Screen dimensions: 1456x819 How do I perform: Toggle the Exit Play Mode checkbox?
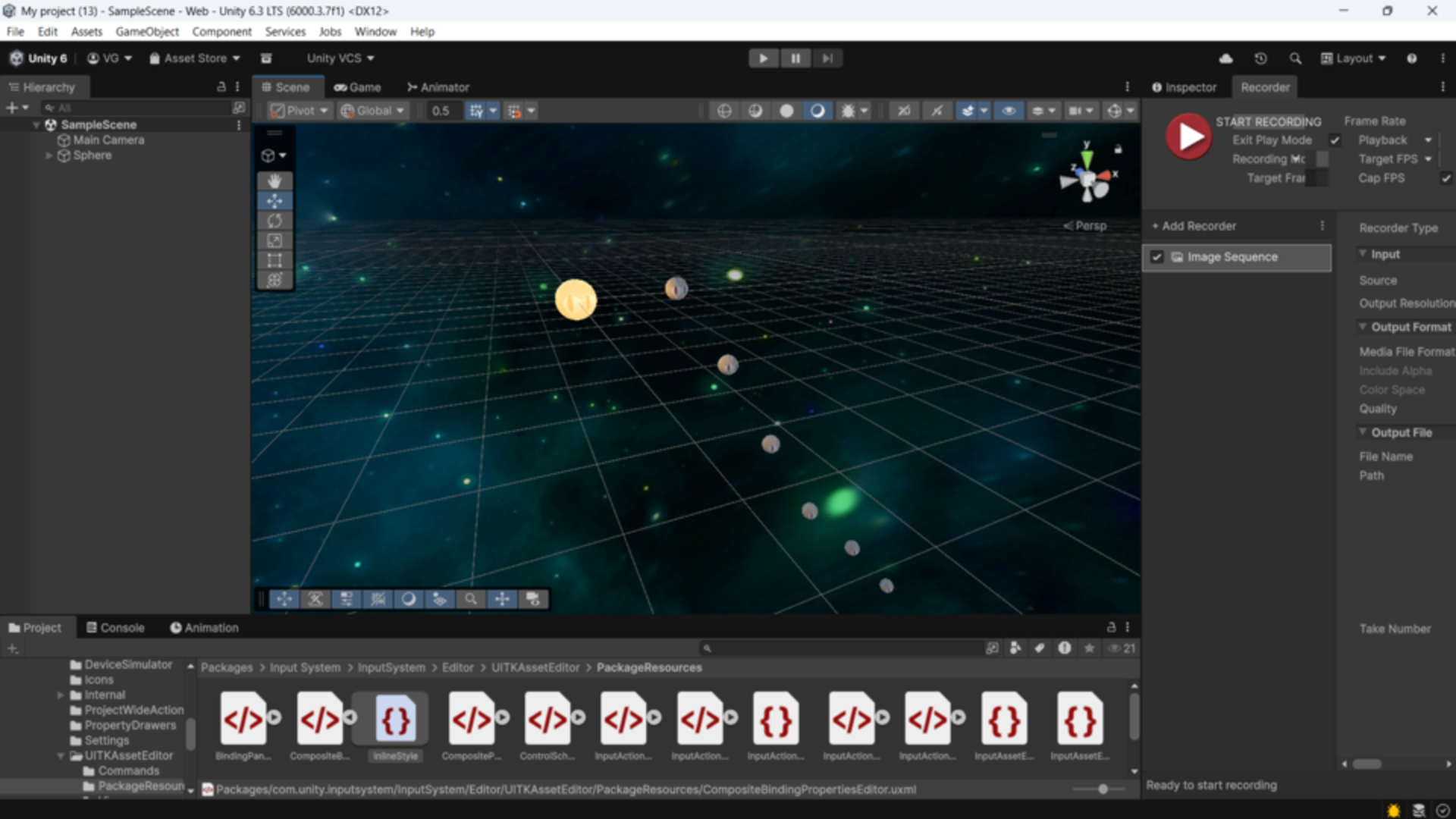1335,140
